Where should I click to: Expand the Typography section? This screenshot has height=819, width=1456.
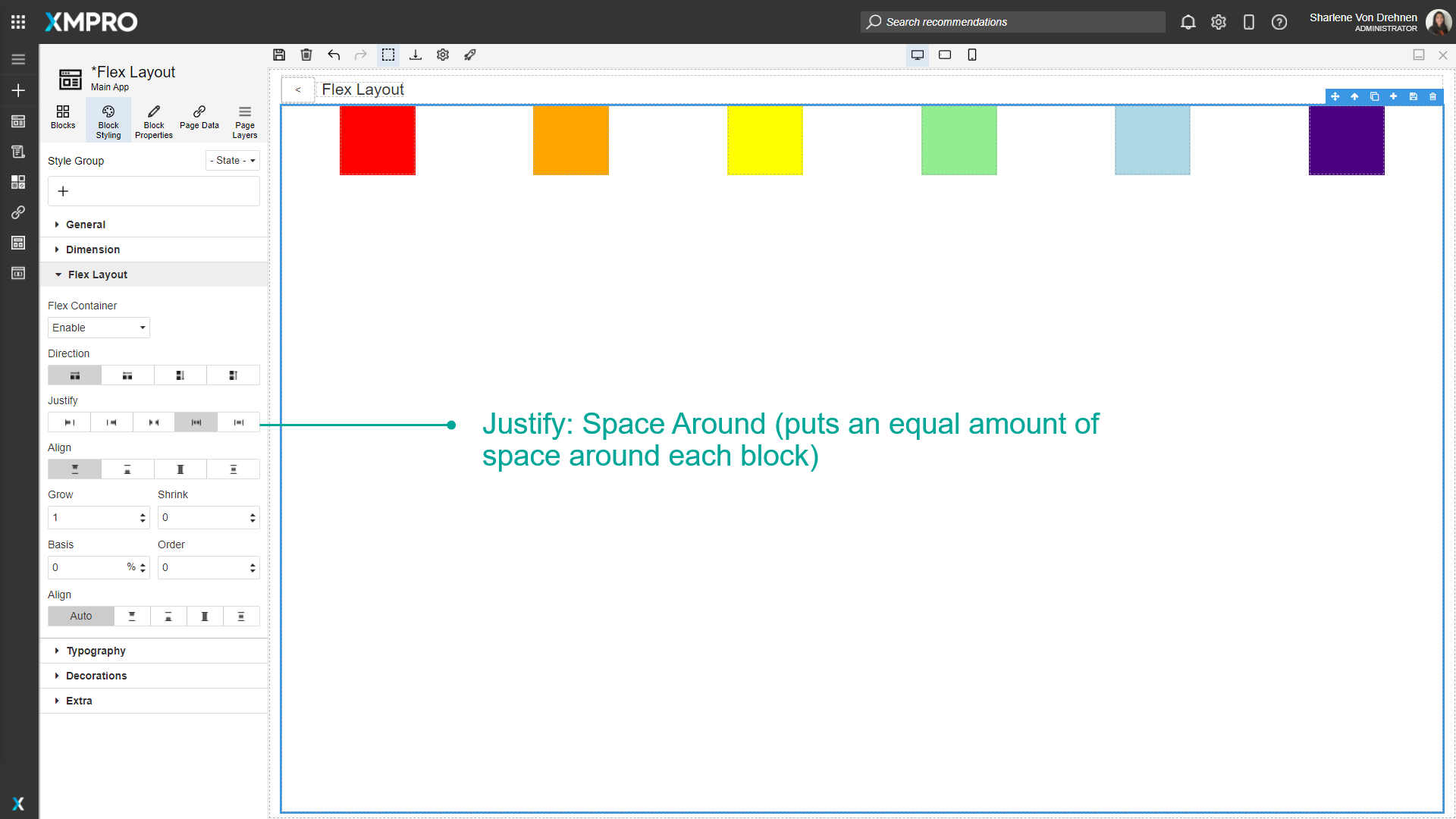96,651
